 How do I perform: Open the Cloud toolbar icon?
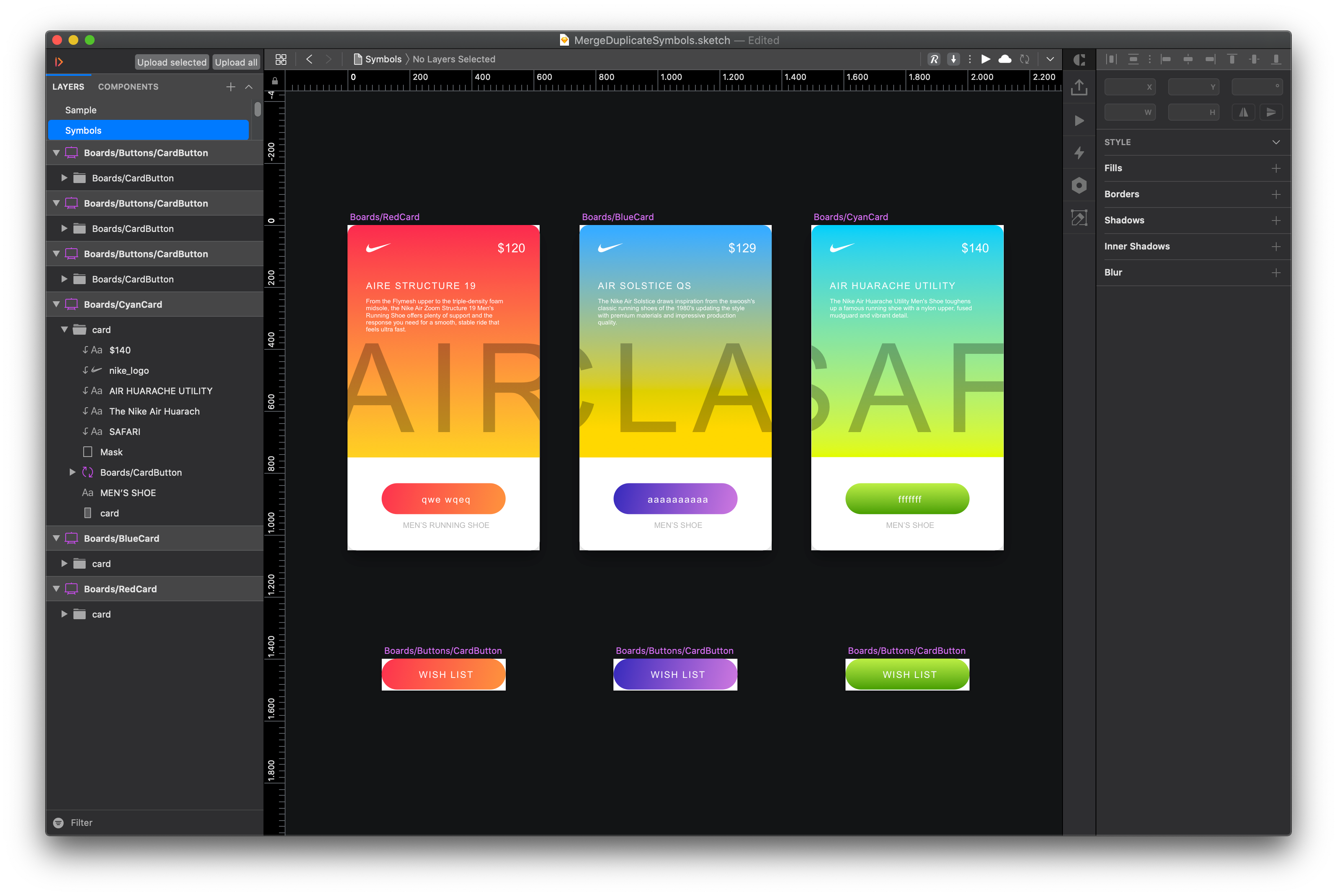point(1005,60)
